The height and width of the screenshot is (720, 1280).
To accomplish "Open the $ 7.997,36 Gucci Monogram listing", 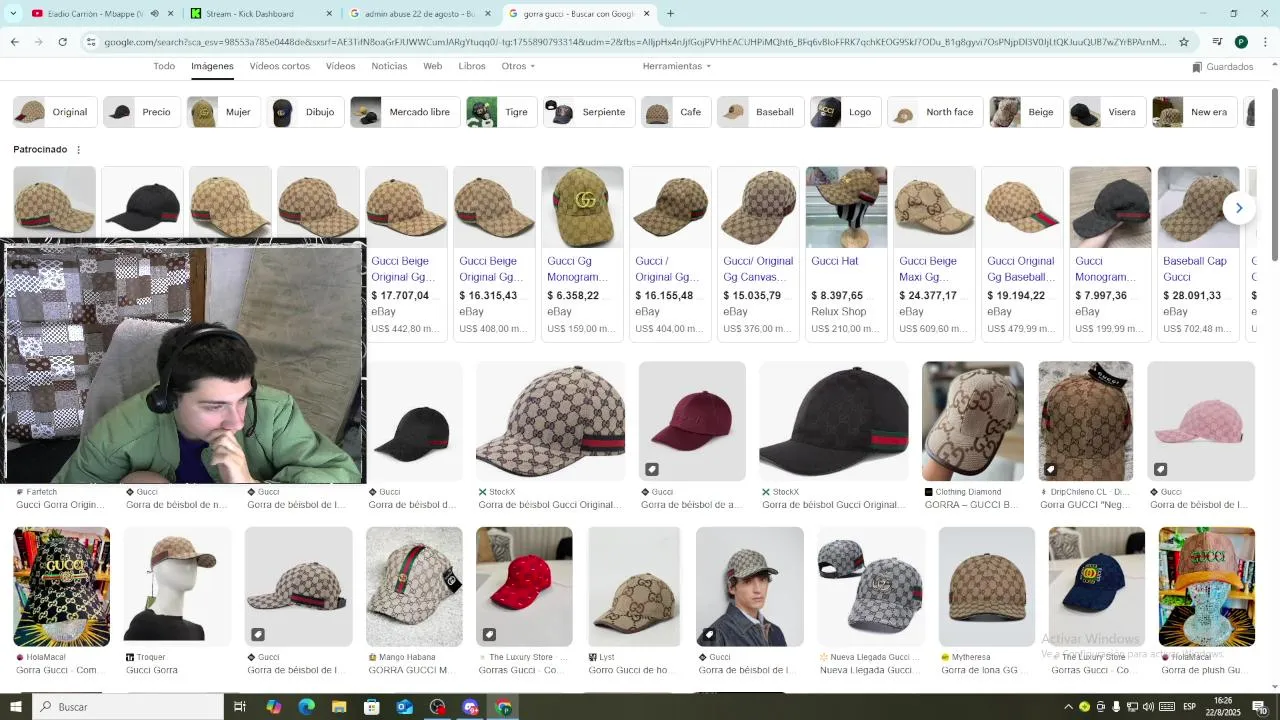I will [1110, 254].
